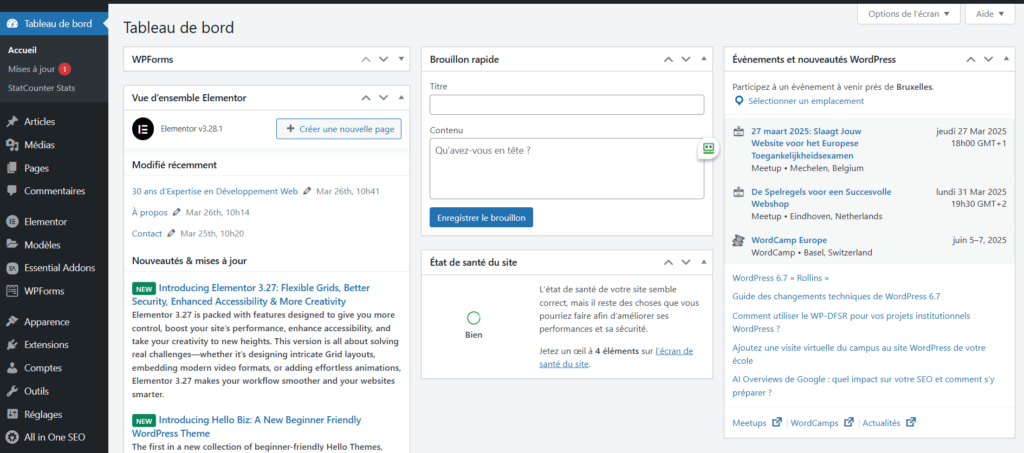
Task: Move Brouillon rapide widget down
Action: (x=686, y=59)
